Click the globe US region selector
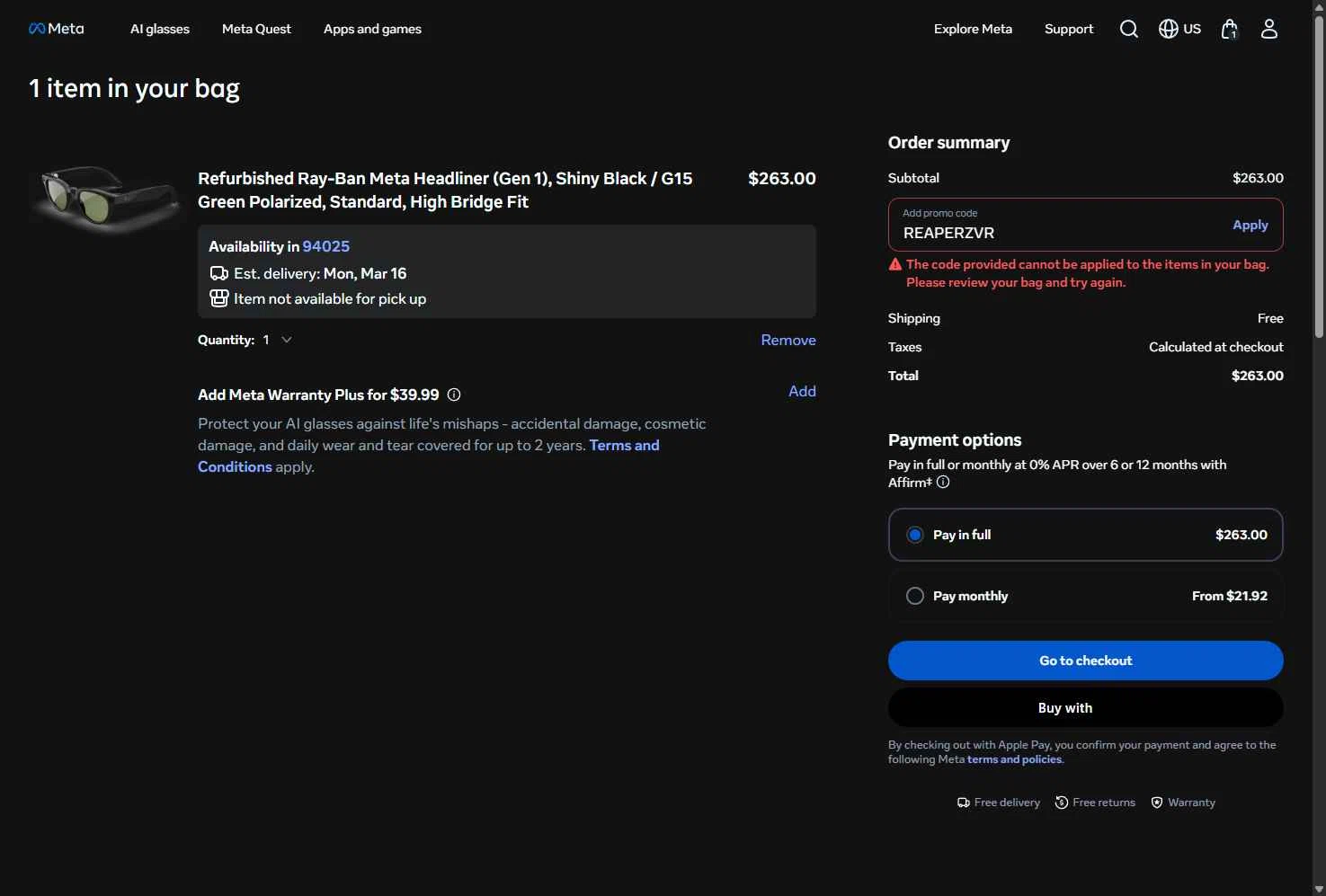The width and height of the screenshot is (1326, 896). (1179, 29)
